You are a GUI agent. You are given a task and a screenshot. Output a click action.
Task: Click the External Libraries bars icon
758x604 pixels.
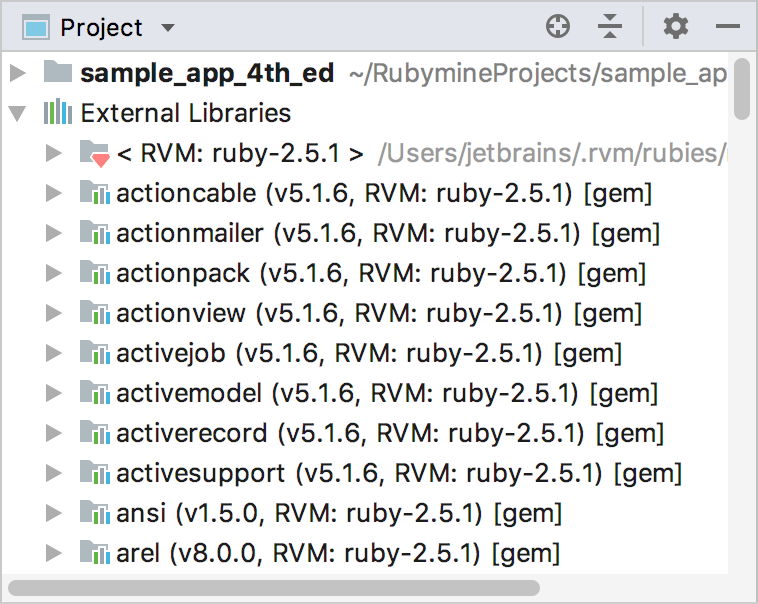click(58, 112)
